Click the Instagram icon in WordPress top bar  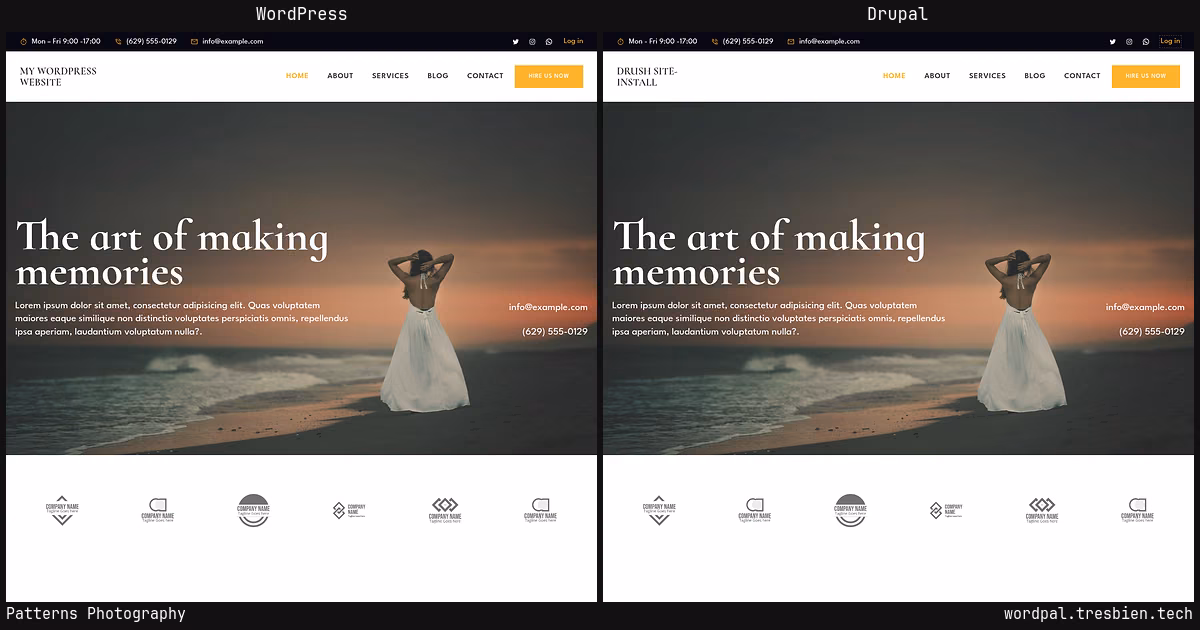click(x=532, y=42)
